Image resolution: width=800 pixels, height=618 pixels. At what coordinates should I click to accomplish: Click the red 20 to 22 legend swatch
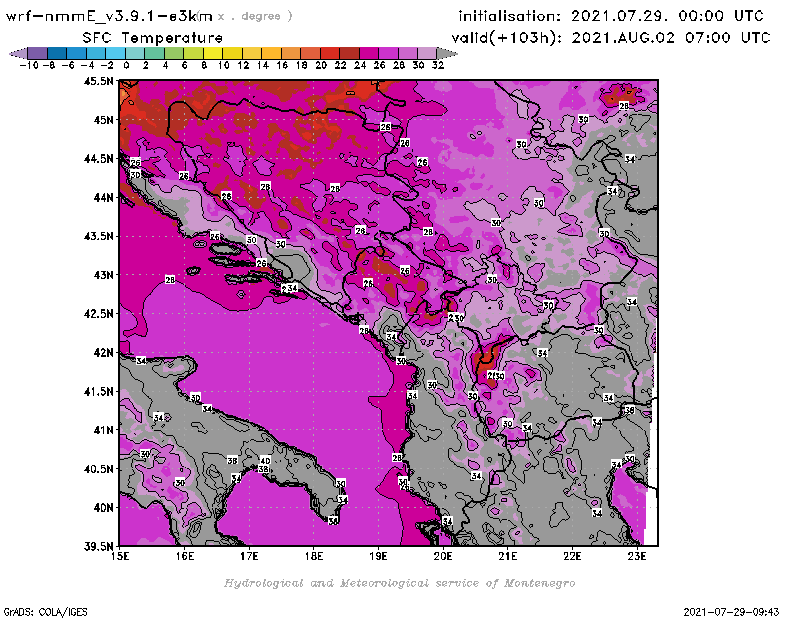click(x=330, y=53)
